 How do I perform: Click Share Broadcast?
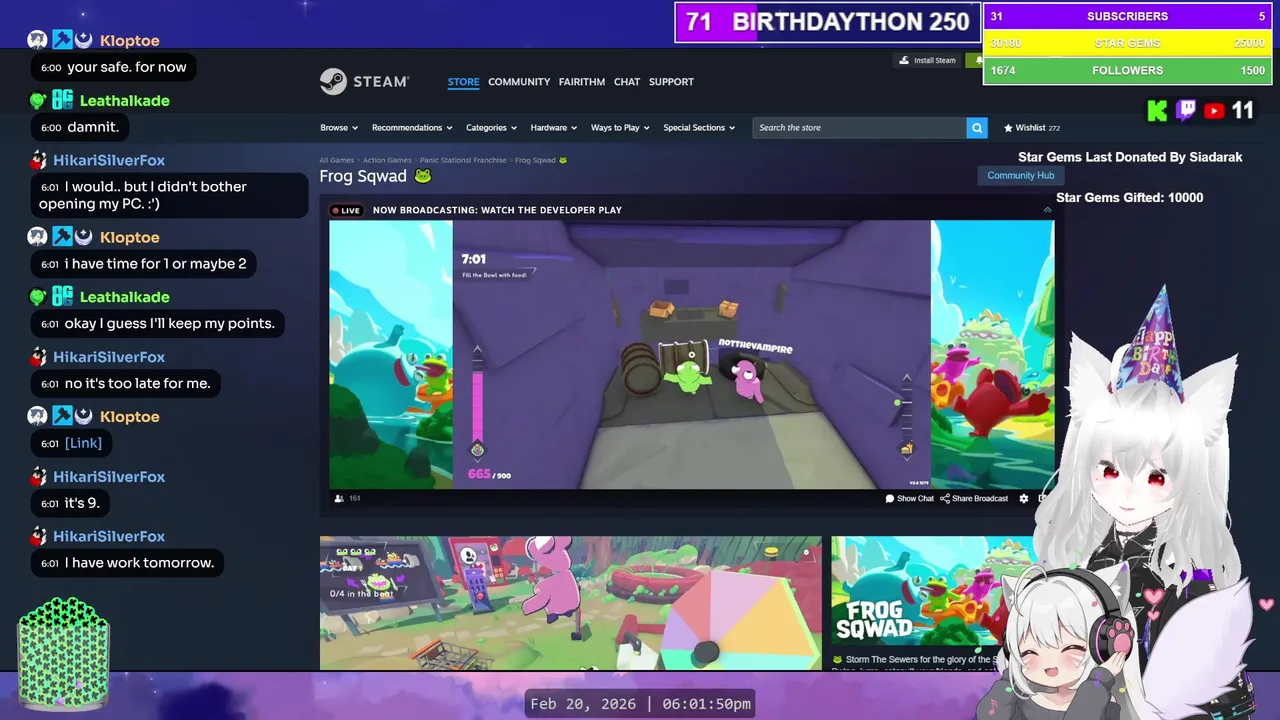coord(974,498)
